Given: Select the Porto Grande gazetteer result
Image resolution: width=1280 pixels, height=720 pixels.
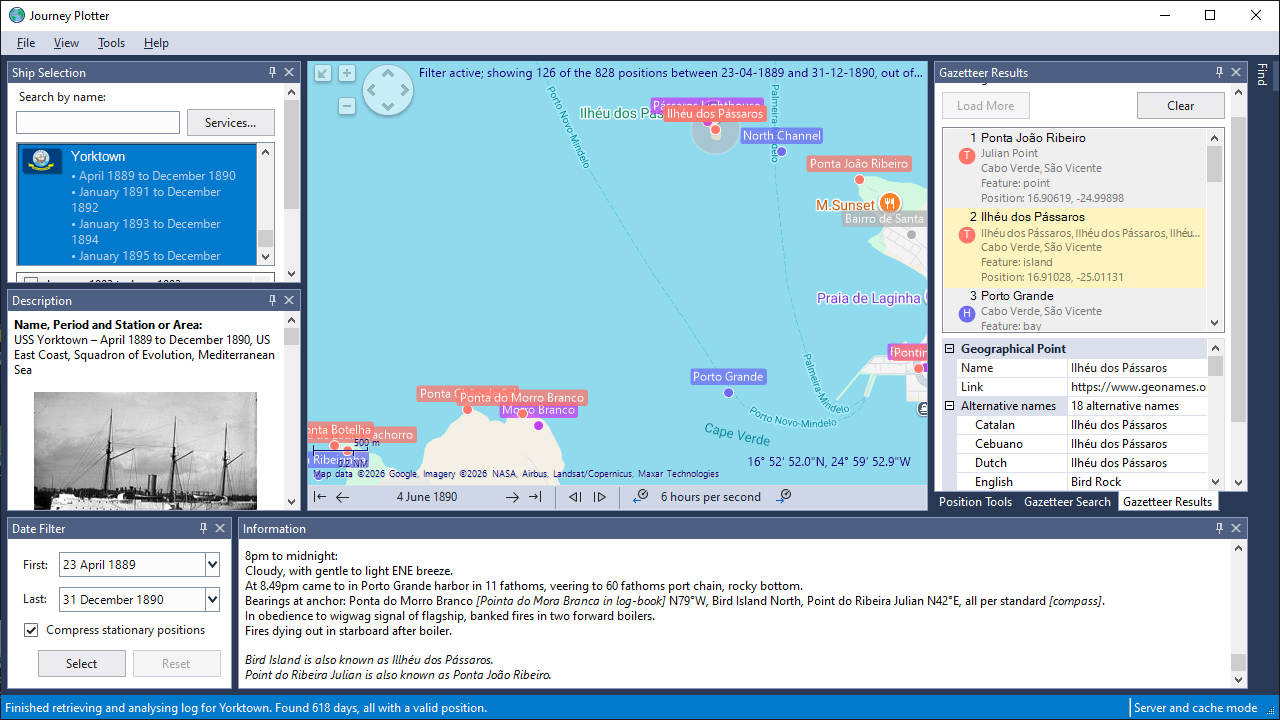Looking at the screenshot, I should pos(1075,310).
